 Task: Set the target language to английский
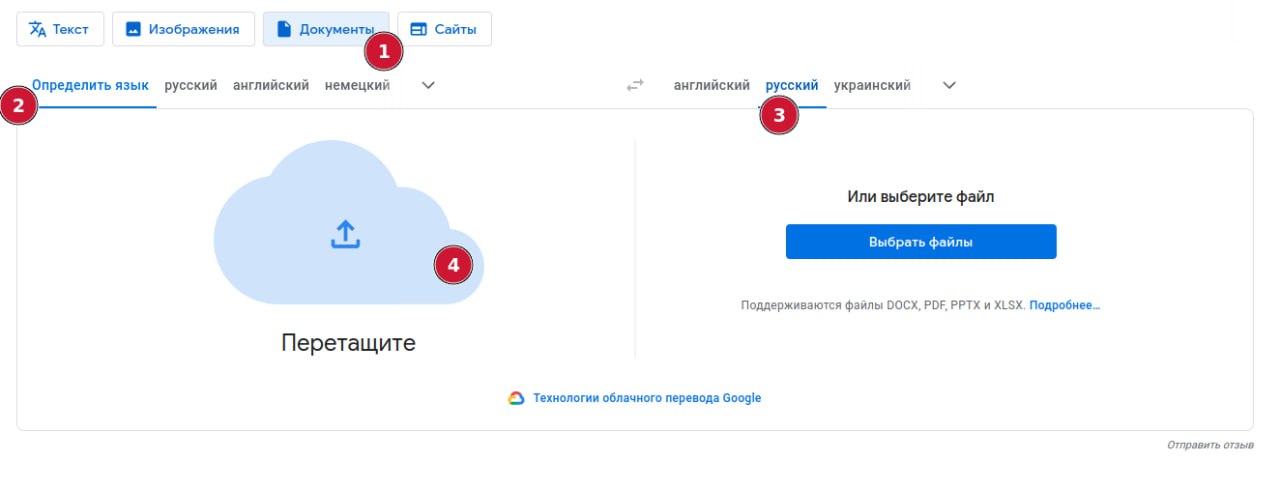point(712,85)
